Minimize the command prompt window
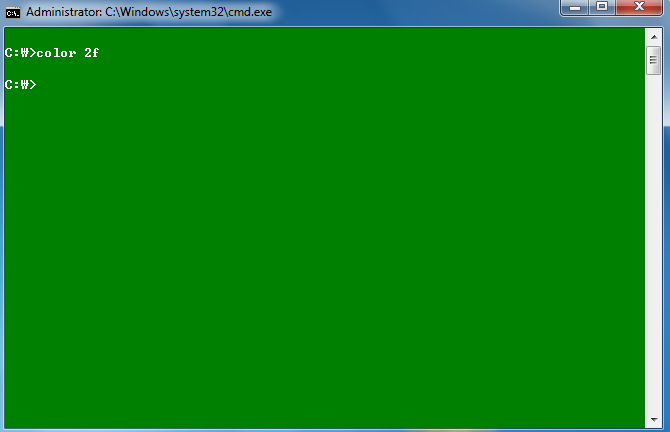 point(575,7)
